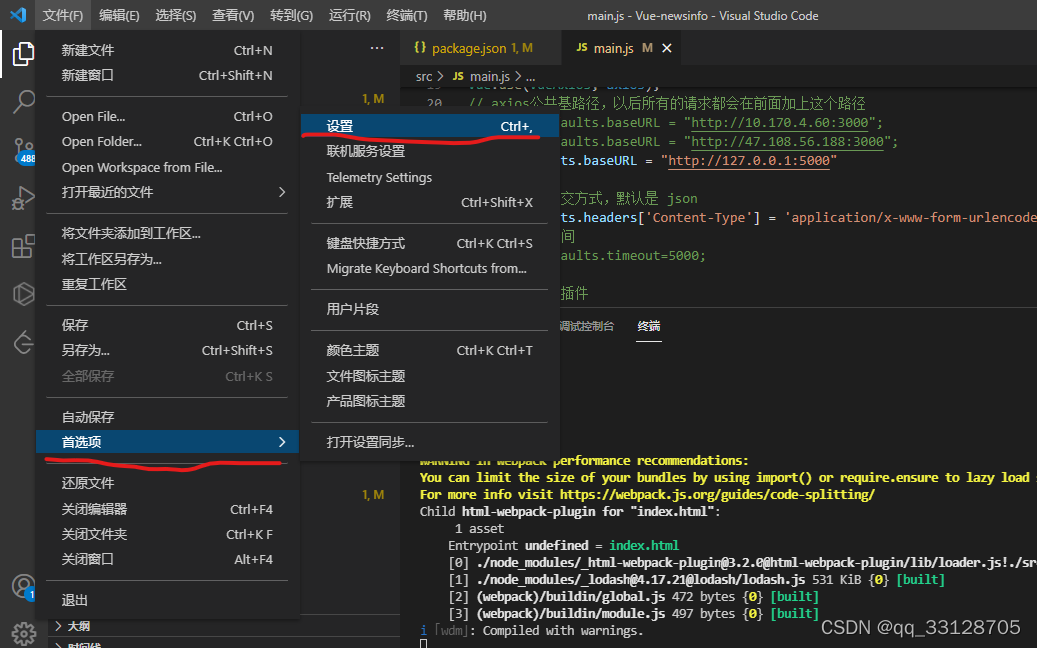Open the Run and Debug view

click(23, 198)
